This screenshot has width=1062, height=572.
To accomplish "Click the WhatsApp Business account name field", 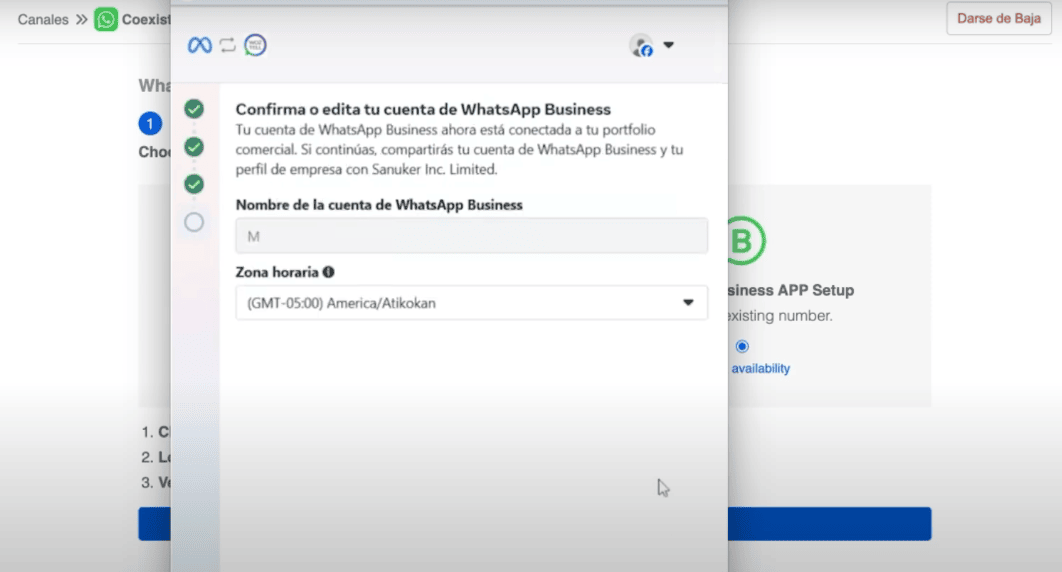I will click(x=471, y=236).
